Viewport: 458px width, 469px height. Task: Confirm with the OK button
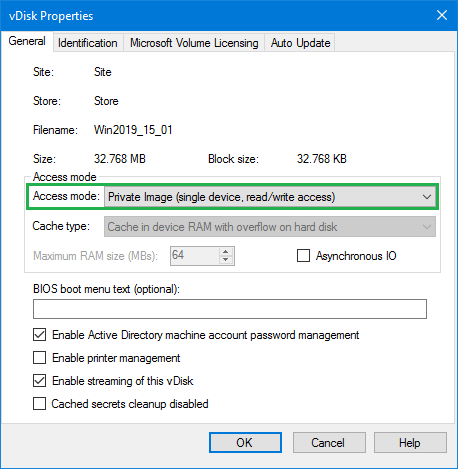point(245,443)
